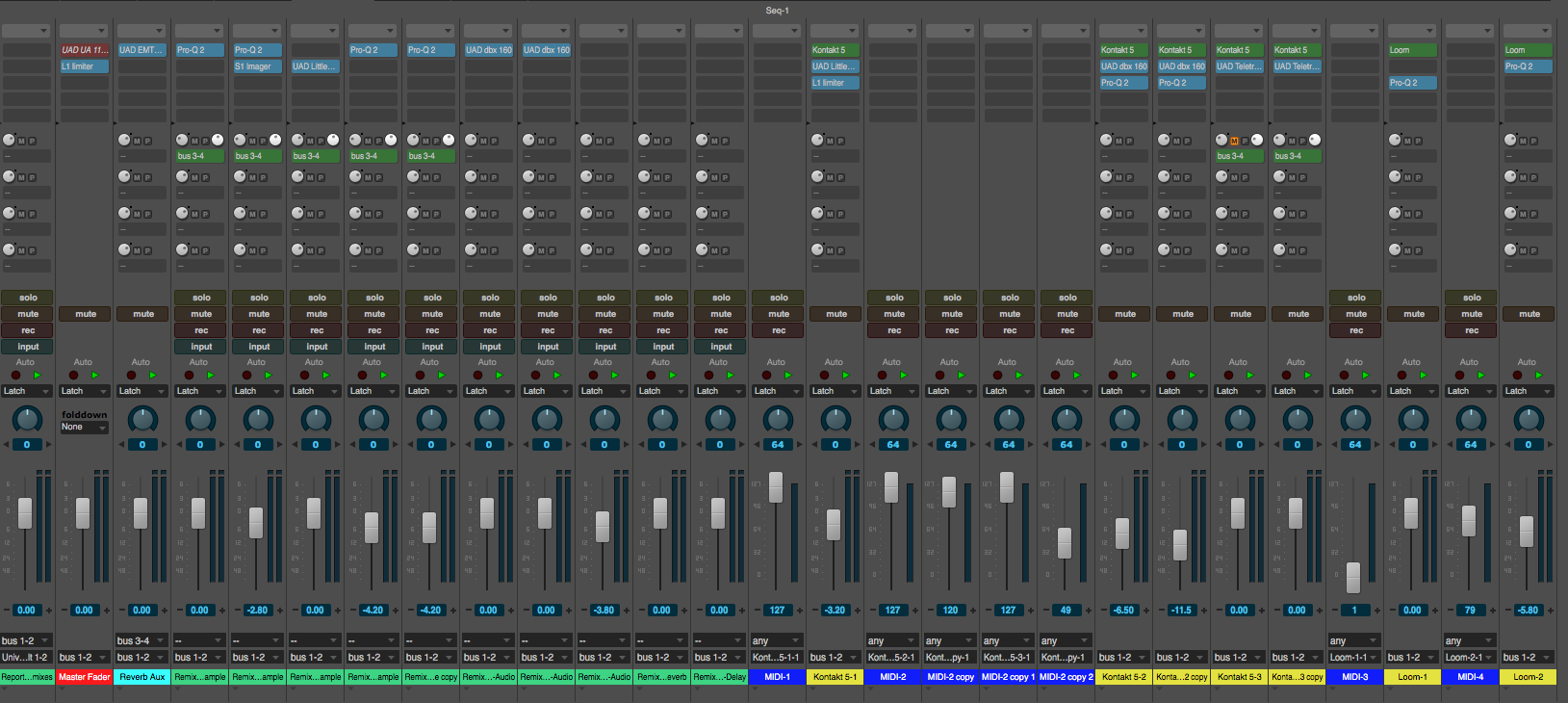
Task: Select the Reverb Aux track name label
Action: coord(142,677)
